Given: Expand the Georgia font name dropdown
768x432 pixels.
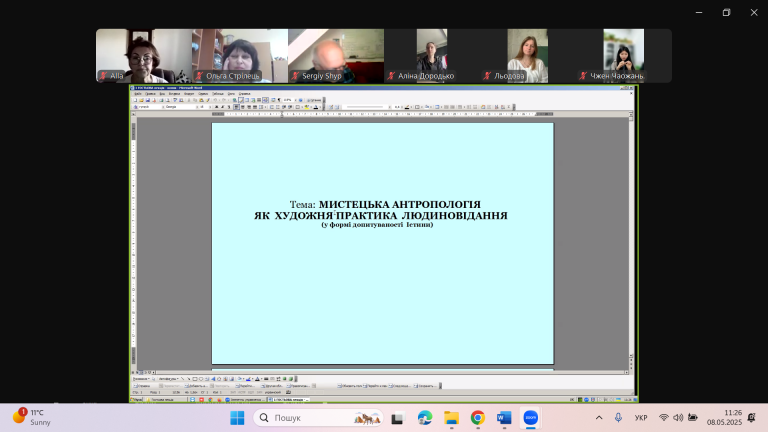Looking at the screenshot, I should pos(197,107).
